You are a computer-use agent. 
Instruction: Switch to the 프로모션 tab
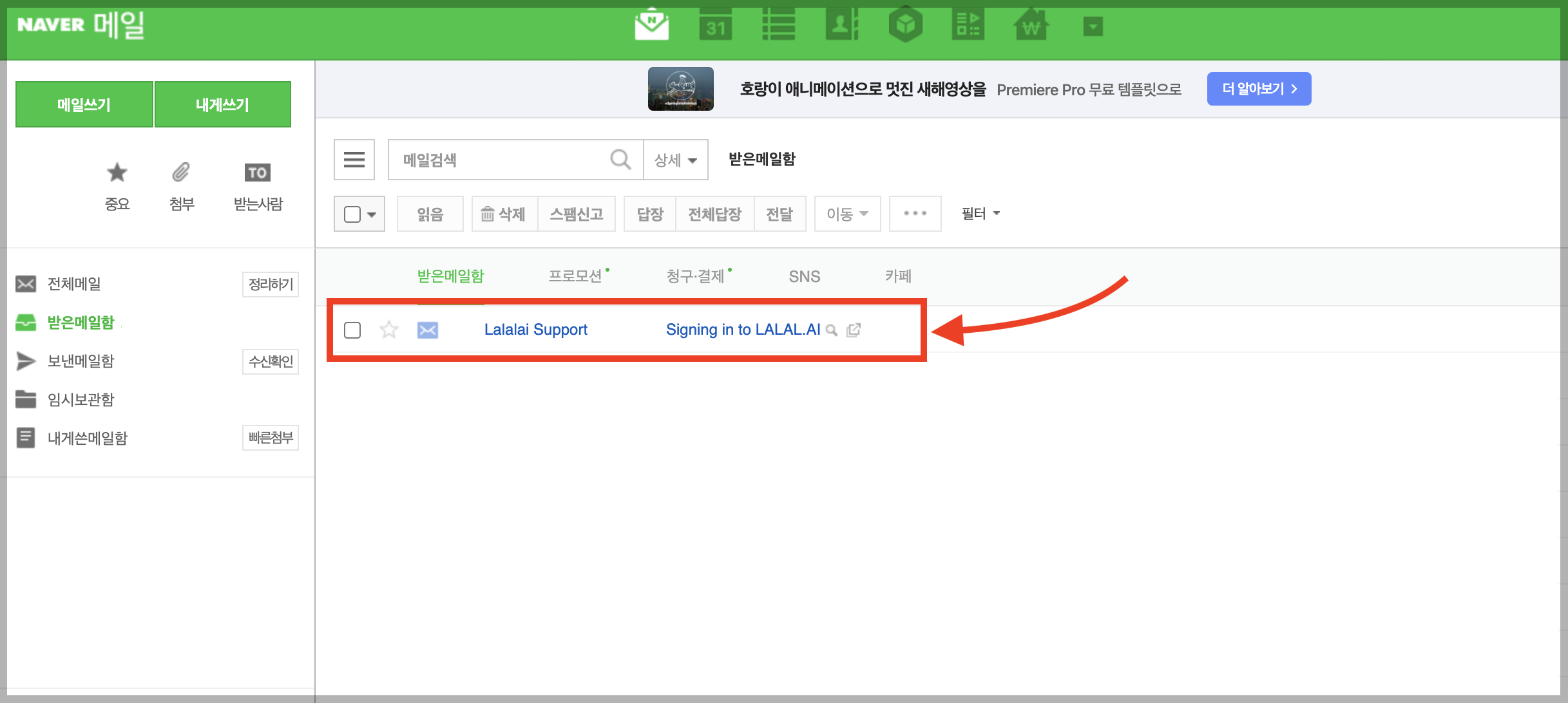[575, 276]
